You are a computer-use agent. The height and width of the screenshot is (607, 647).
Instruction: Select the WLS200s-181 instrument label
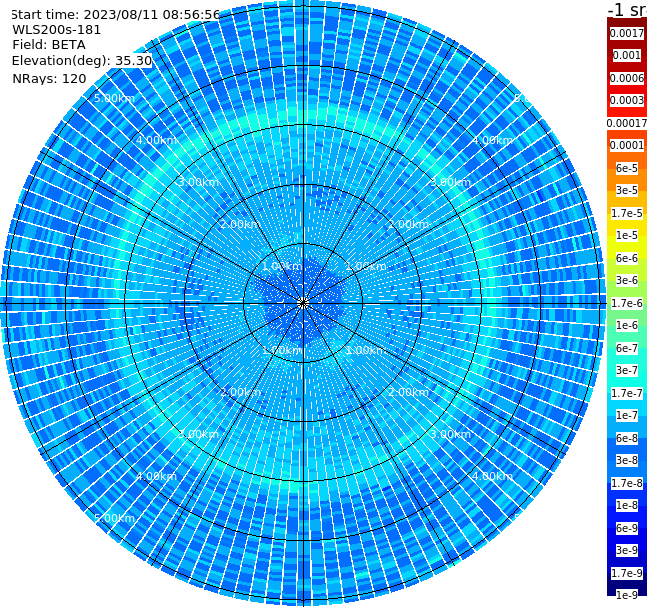57,30
